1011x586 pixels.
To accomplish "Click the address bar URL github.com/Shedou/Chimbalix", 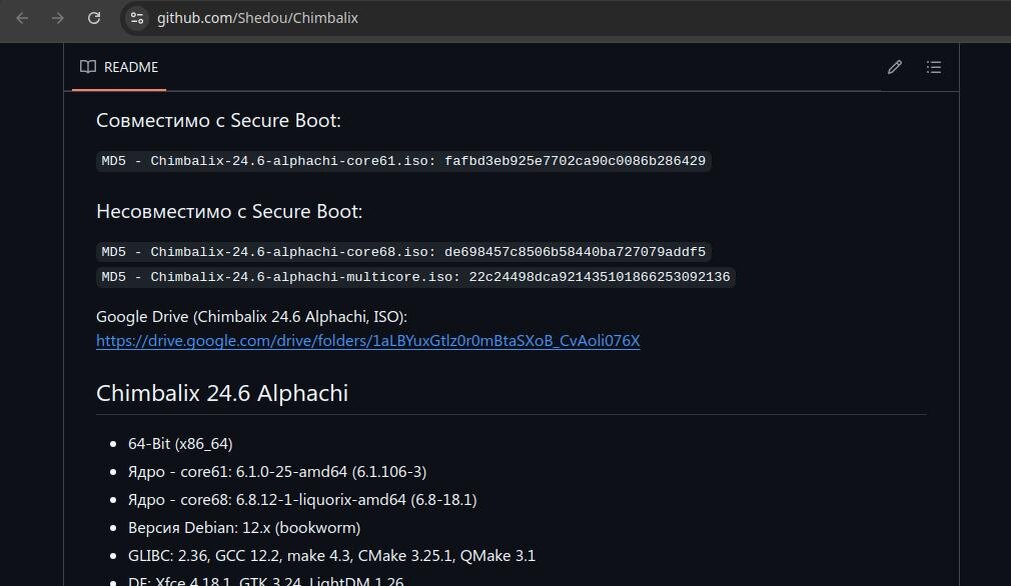I will point(257,18).
